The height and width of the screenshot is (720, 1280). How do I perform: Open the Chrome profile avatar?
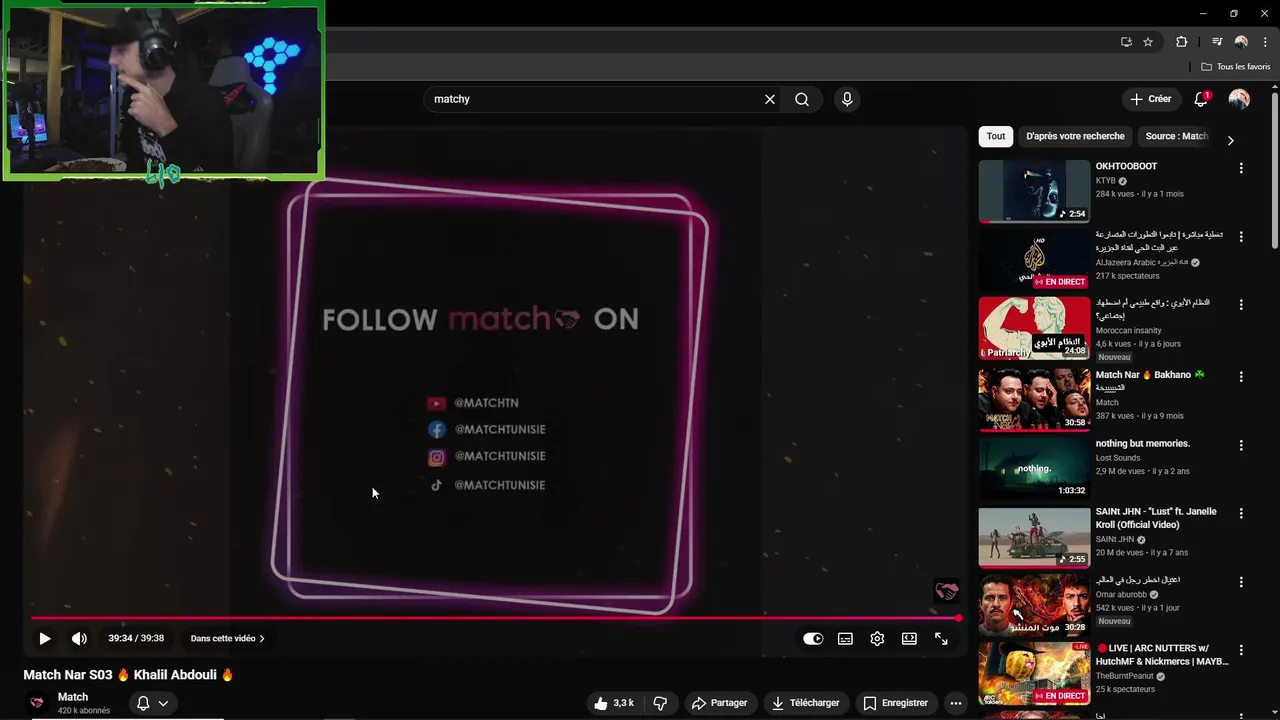pos(1241,42)
